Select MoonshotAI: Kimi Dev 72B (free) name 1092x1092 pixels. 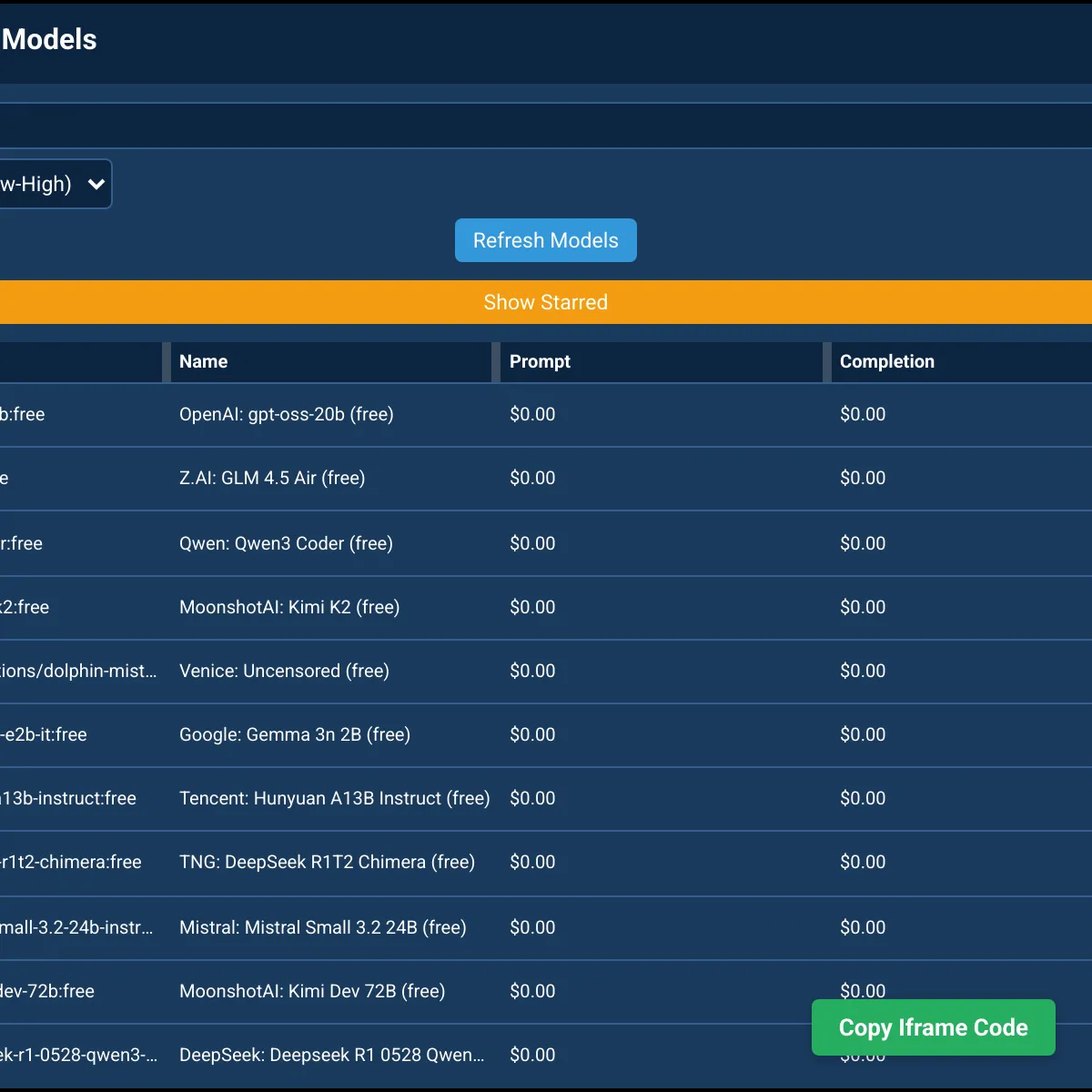click(312, 991)
